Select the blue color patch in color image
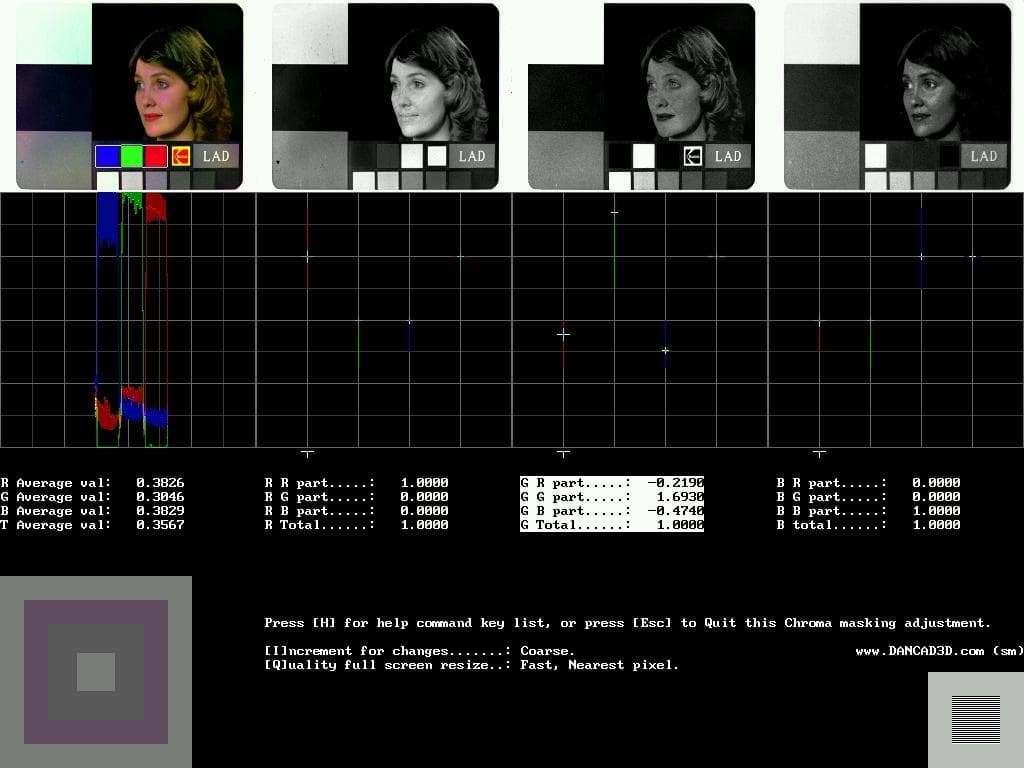The height and width of the screenshot is (768, 1024). (107, 156)
